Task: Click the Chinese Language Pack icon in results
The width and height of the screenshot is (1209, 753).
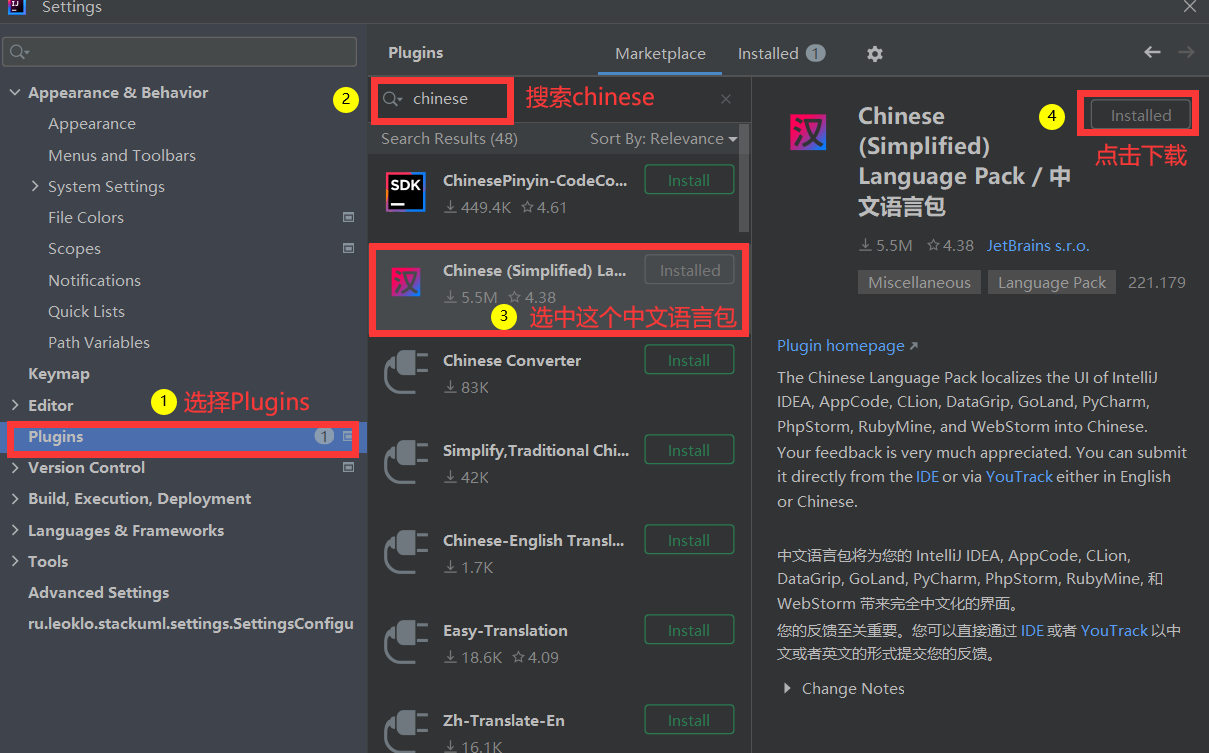Action: pyautogui.click(x=405, y=281)
